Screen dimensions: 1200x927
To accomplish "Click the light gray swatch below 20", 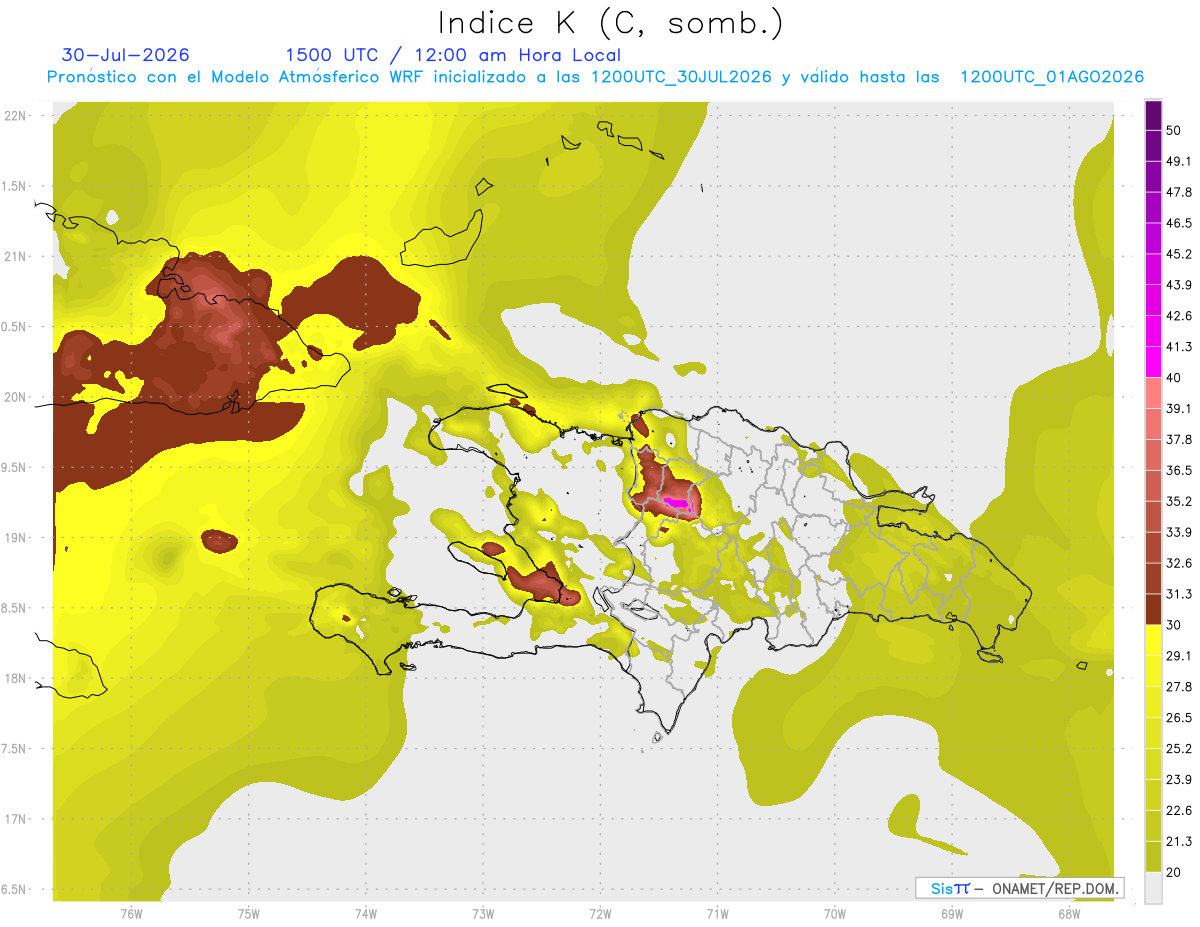I will 1153,889.
